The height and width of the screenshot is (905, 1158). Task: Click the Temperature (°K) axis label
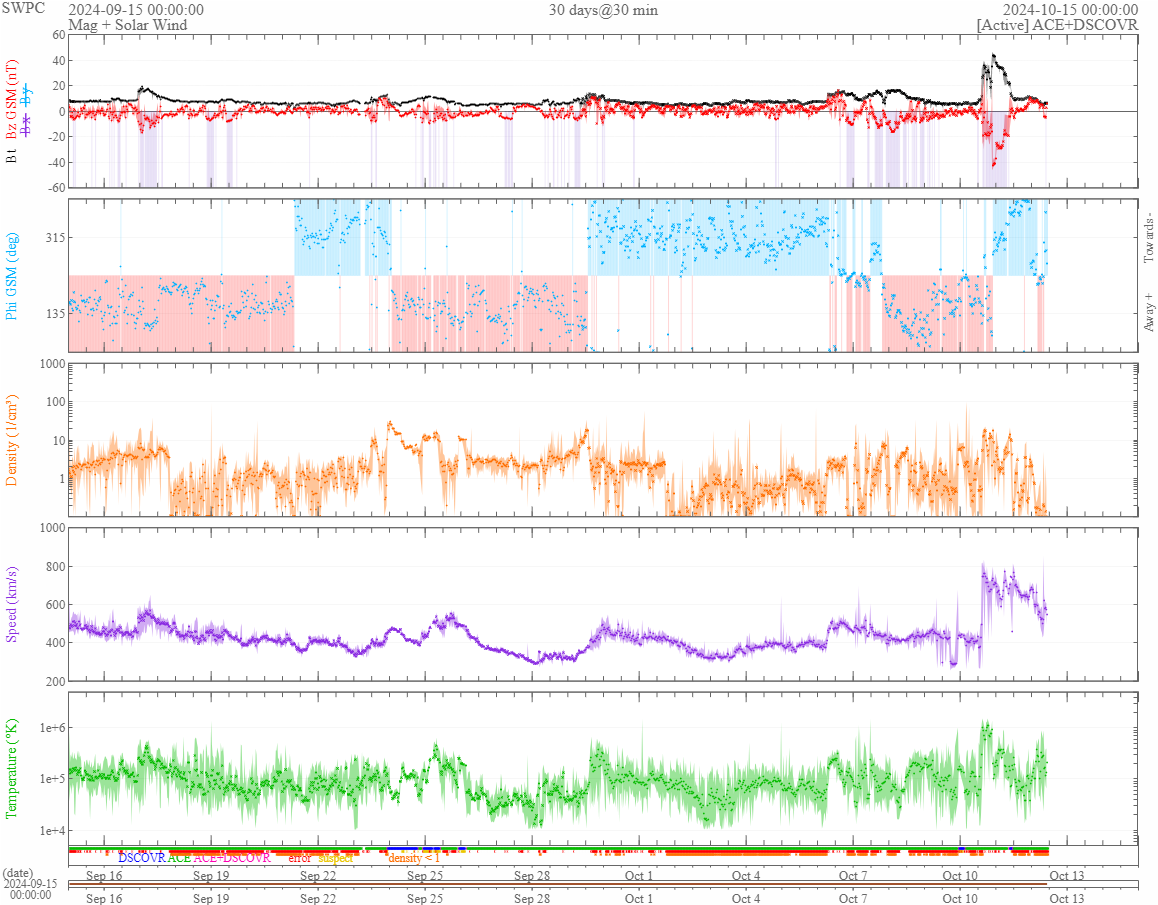[x=13, y=766]
